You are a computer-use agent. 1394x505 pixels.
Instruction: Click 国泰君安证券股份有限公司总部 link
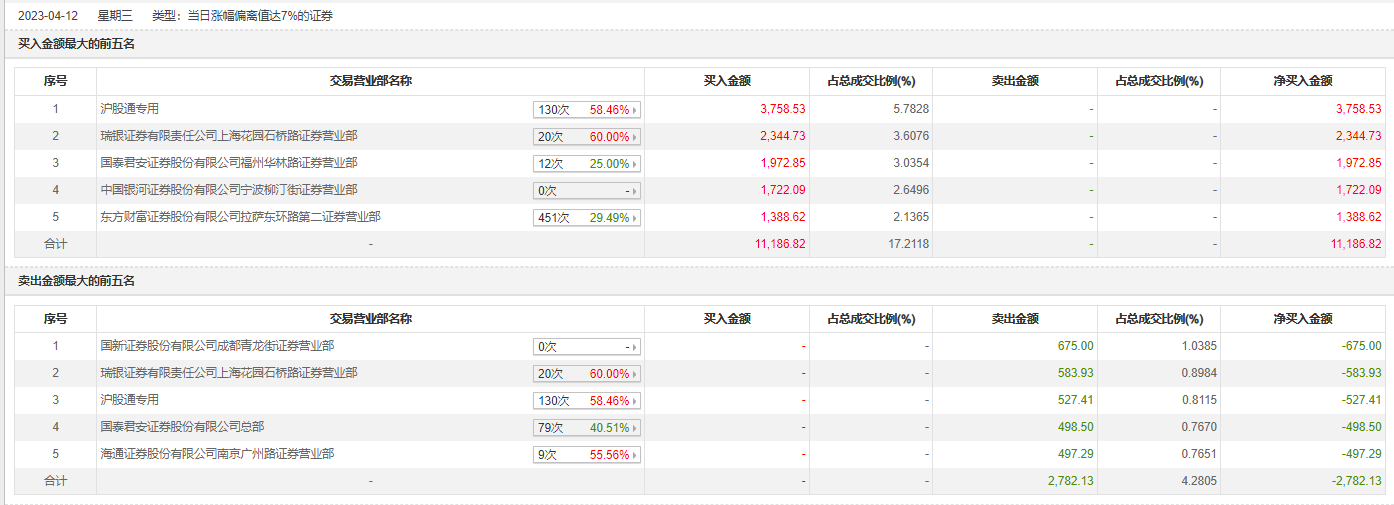coord(183,427)
